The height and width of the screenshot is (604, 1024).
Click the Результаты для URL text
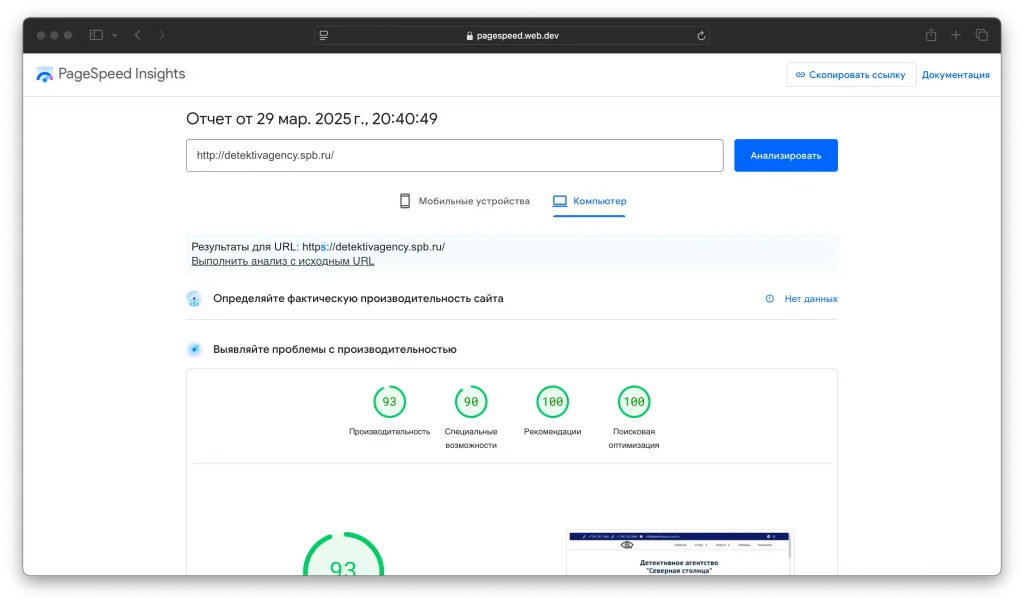(318, 247)
